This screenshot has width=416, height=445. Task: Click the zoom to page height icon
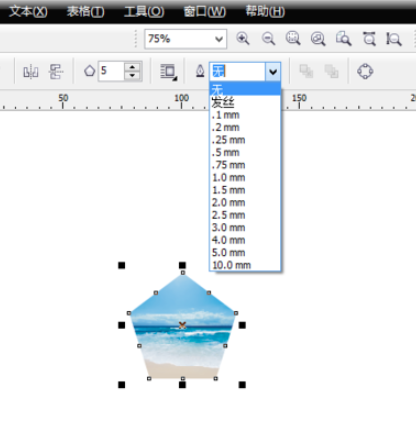pyautogui.click(x=394, y=39)
